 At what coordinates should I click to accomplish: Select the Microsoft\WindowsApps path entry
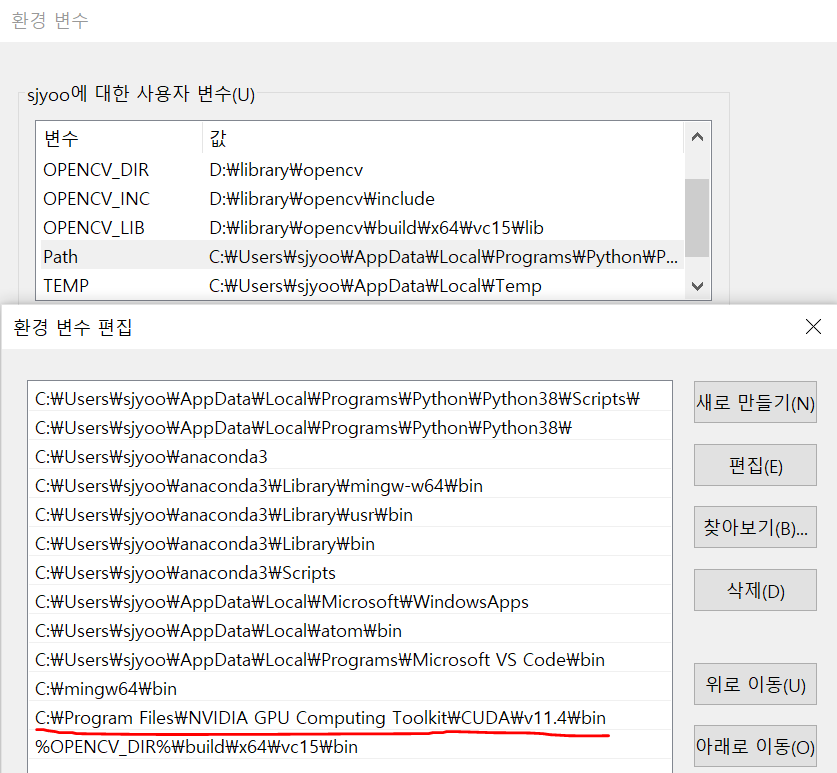[x=350, y=602]
